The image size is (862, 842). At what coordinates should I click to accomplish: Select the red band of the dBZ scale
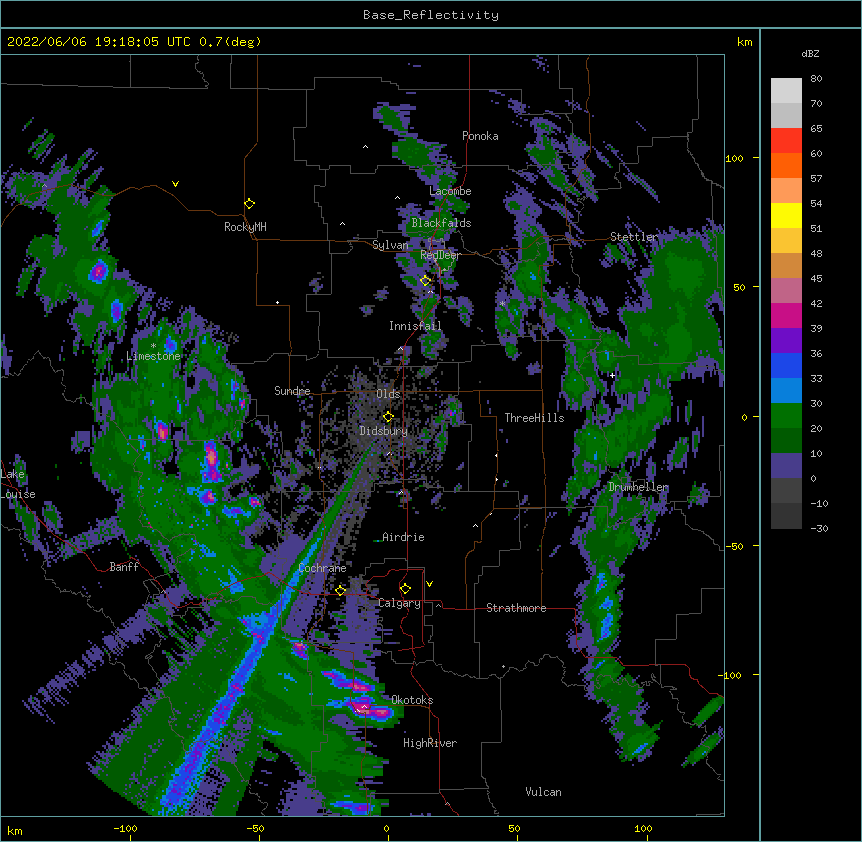[x=786, y=141]
